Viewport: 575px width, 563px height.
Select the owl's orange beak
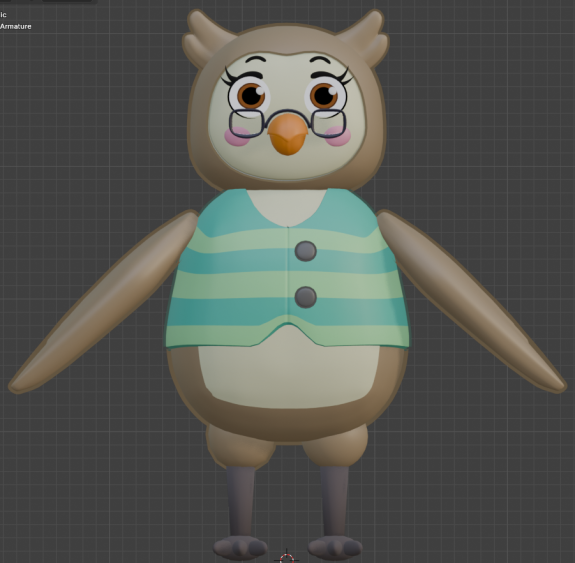[x=288, y=134]
